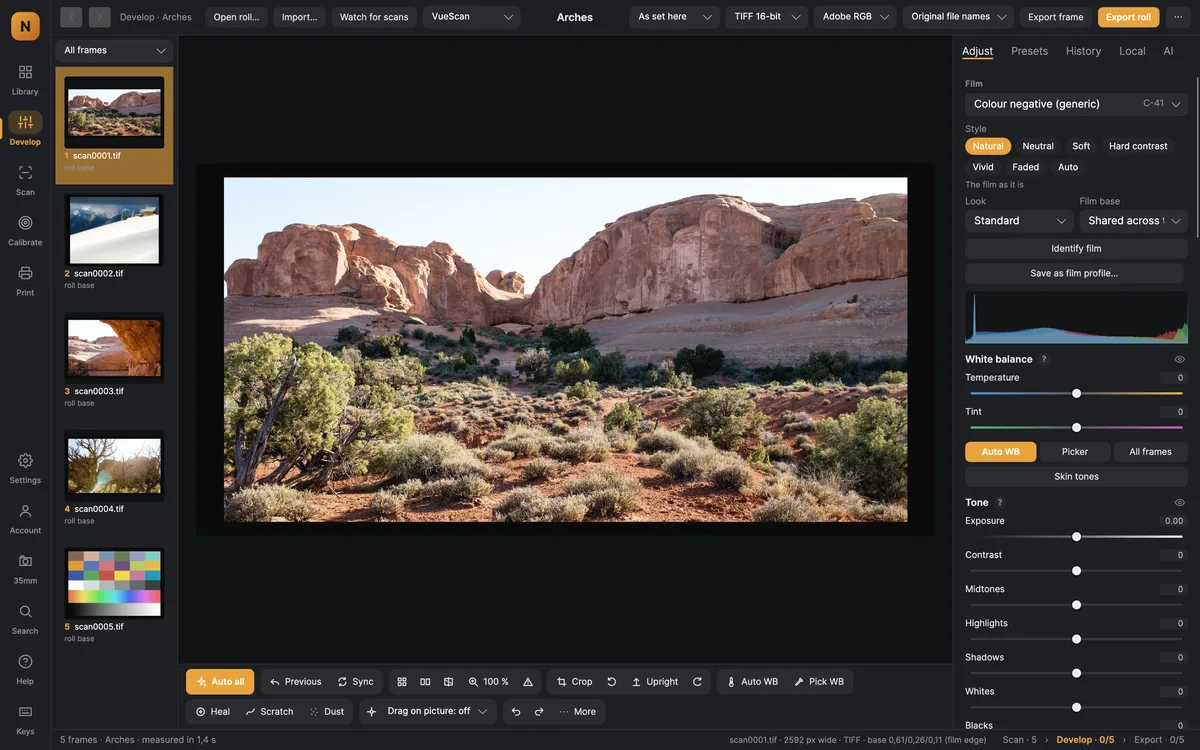Select the Neutral style

click(x=1038, y=146)
